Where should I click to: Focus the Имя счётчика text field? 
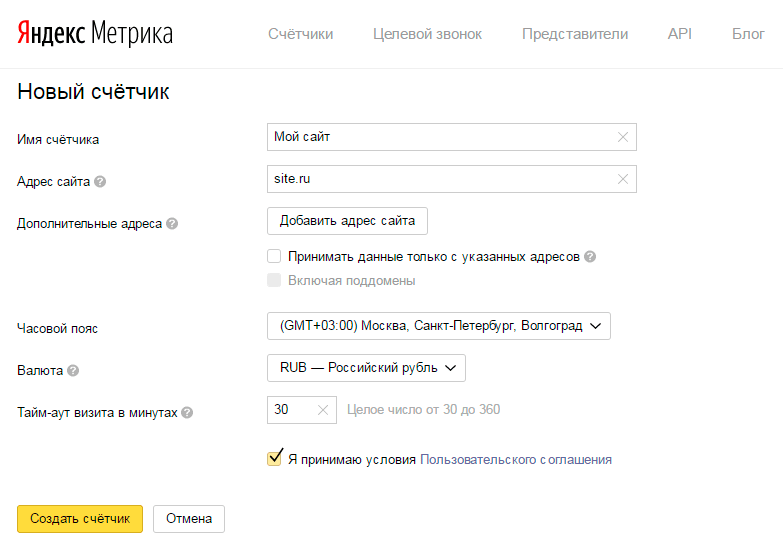451,137
